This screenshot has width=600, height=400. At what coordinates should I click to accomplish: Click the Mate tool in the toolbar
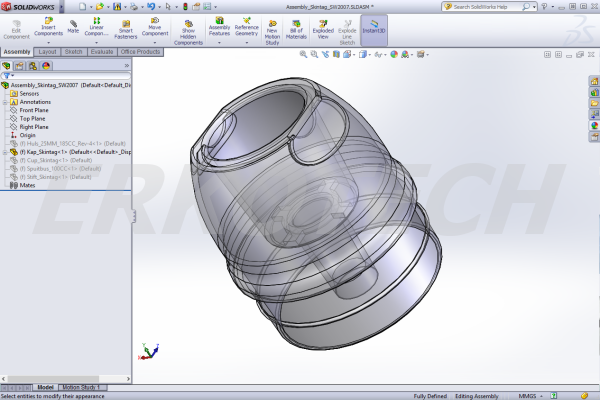(73, 25)
